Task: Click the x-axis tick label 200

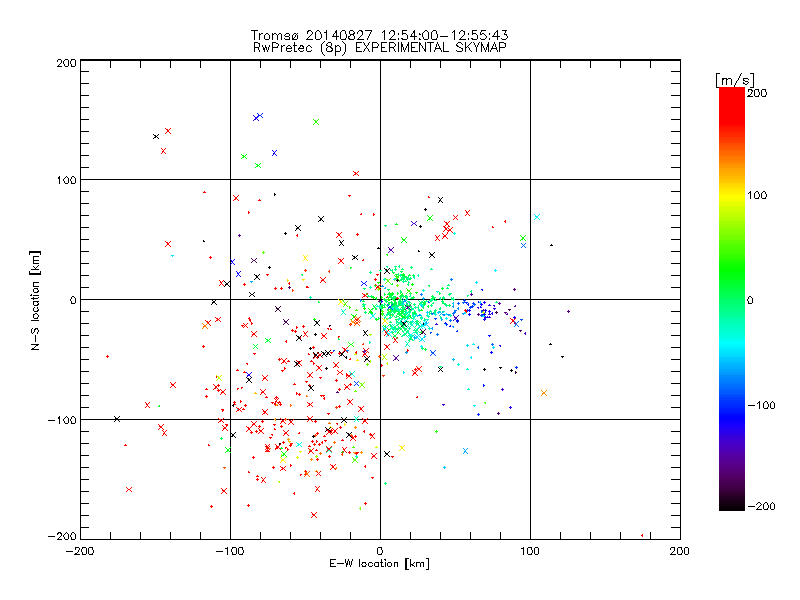Action: tap(680, 551)
